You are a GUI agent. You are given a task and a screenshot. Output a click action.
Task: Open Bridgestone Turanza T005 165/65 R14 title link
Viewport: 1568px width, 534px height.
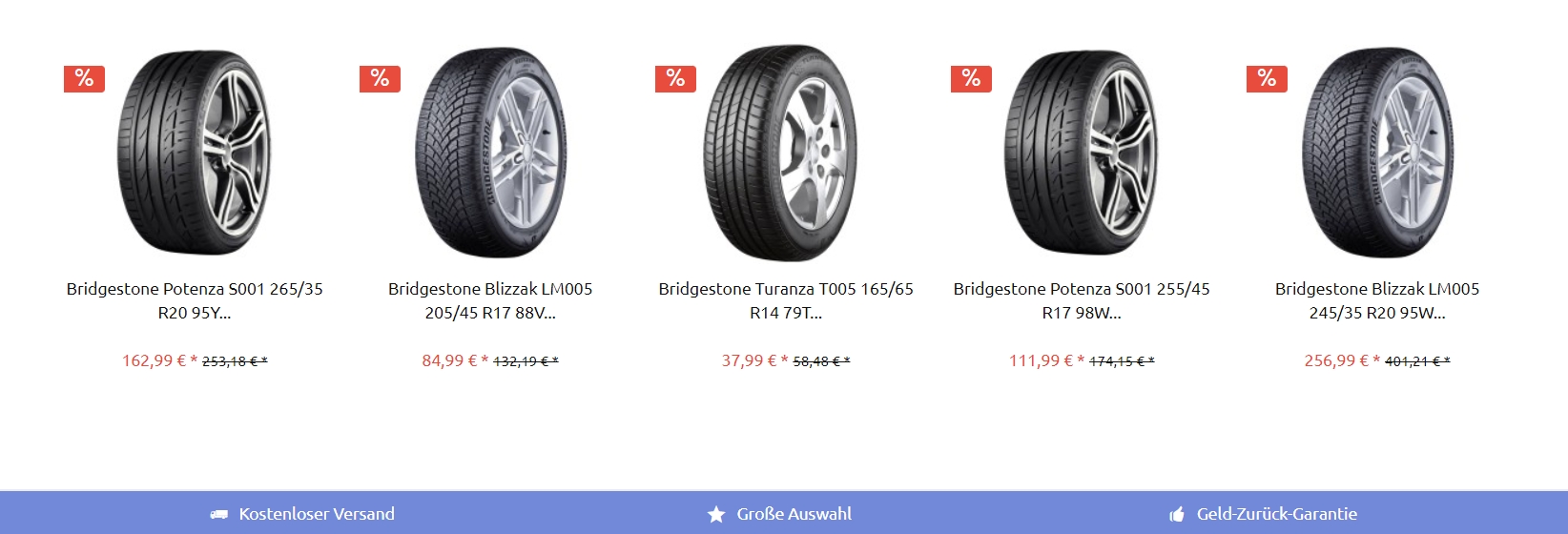pos(786,300)
